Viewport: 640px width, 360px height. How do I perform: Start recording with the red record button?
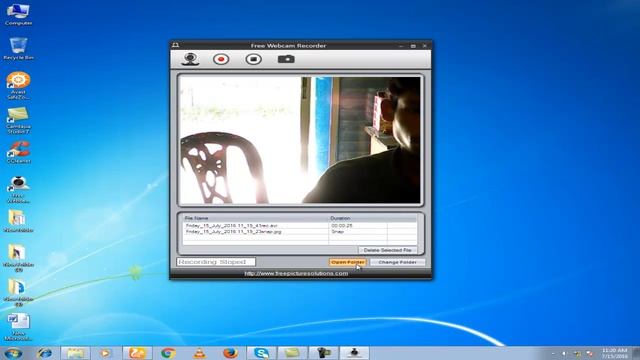tap(221, 59)
